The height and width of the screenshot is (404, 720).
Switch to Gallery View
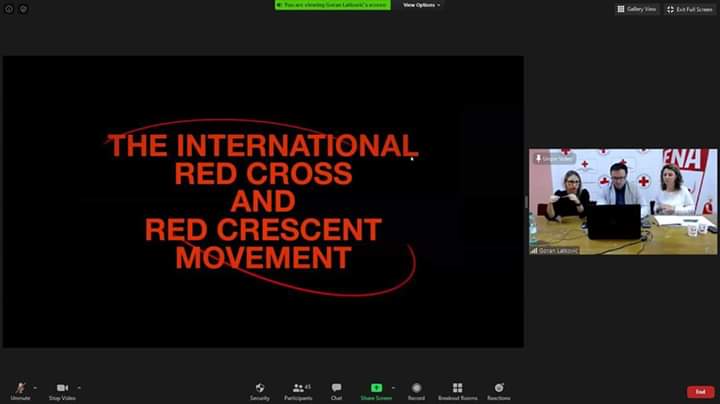(x=637, y=9)
